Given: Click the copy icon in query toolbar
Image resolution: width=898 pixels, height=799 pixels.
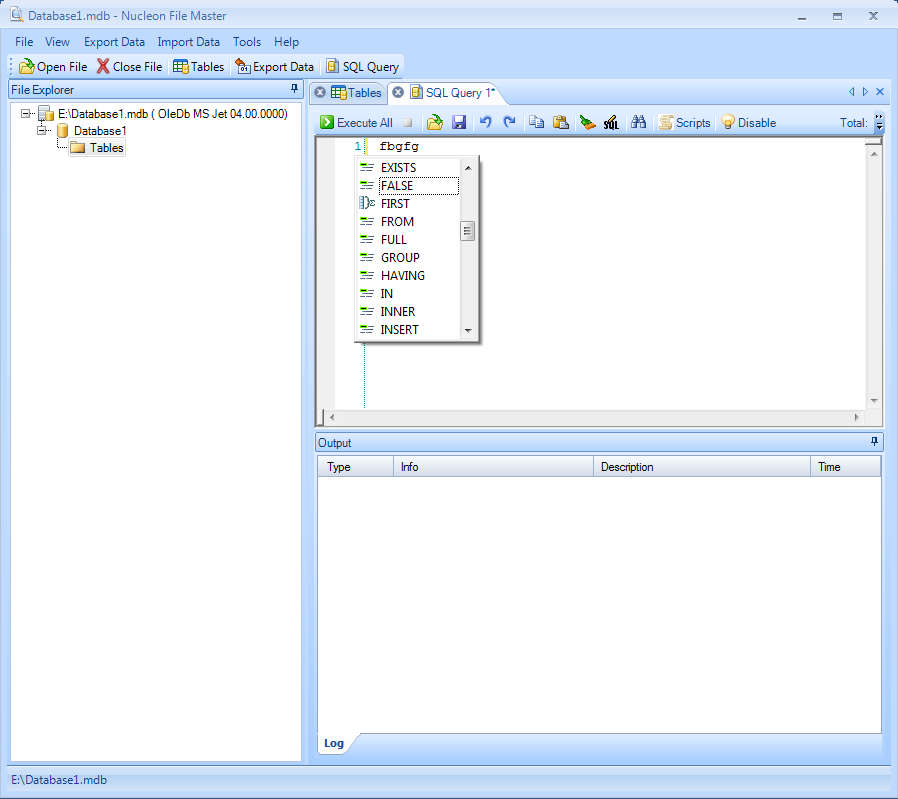Looking at the screenshot, I should coord(537,123).
